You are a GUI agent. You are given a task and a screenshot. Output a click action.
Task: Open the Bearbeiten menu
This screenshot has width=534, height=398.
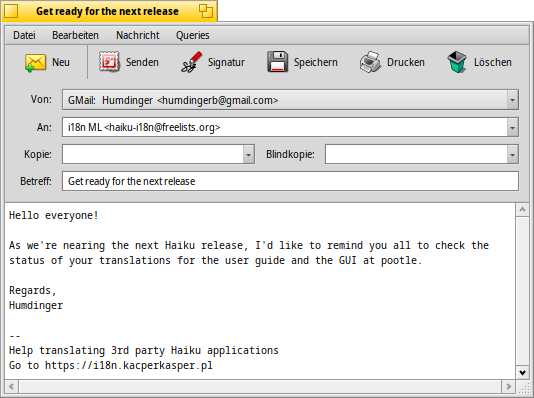[x=75, y=35]
